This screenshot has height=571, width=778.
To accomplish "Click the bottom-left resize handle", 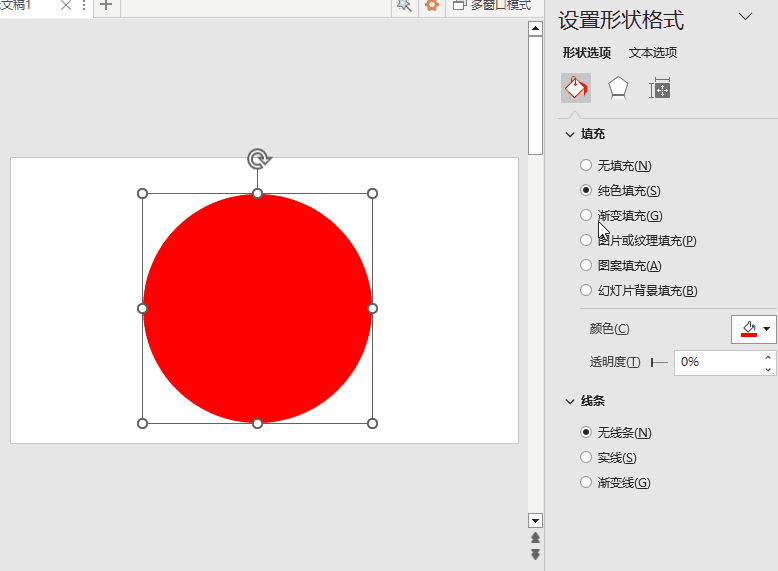I will [x=142, y=423].
